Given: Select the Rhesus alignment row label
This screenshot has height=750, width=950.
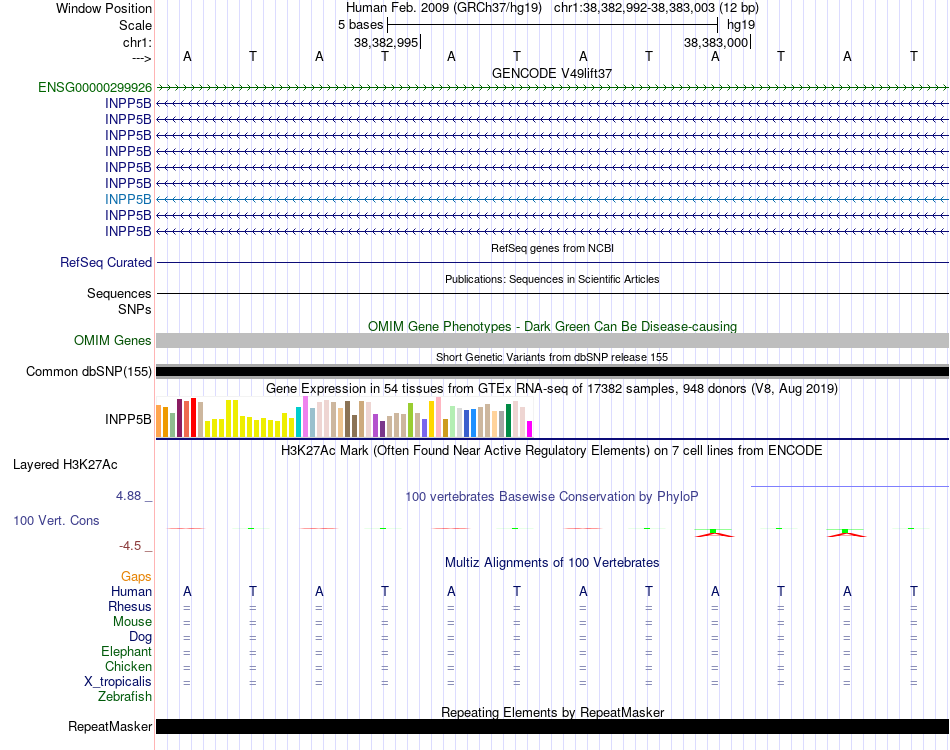Looking at the screenshot, I should pos(130,606).
